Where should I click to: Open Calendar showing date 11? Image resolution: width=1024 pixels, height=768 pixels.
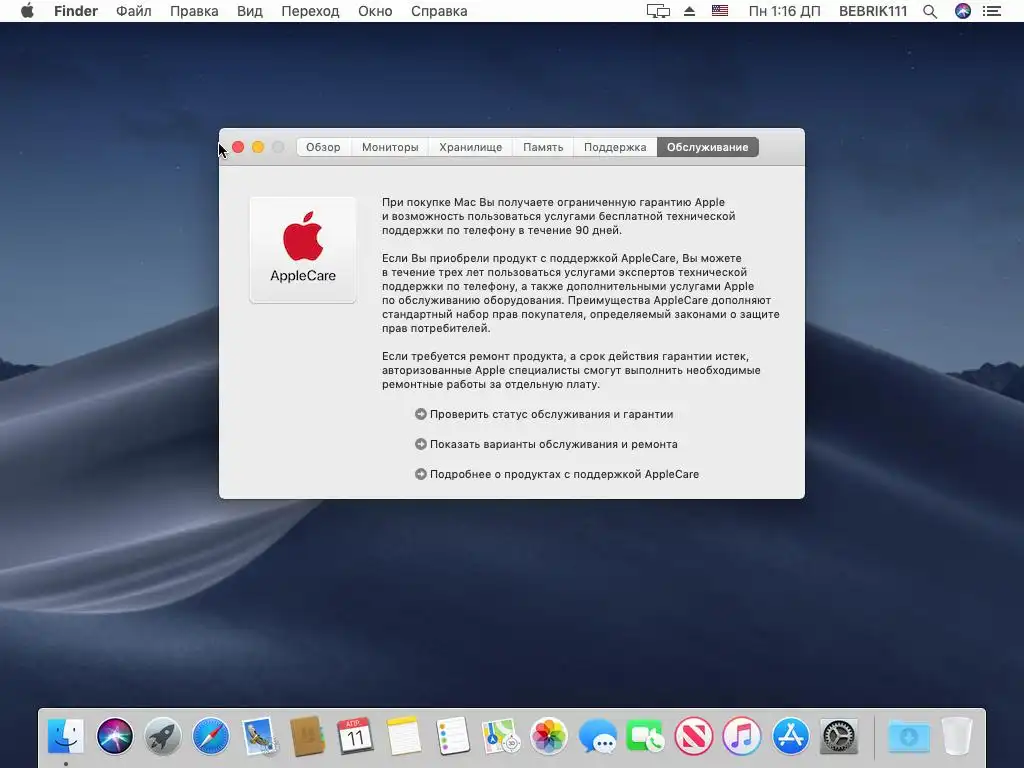click(355, 736)
